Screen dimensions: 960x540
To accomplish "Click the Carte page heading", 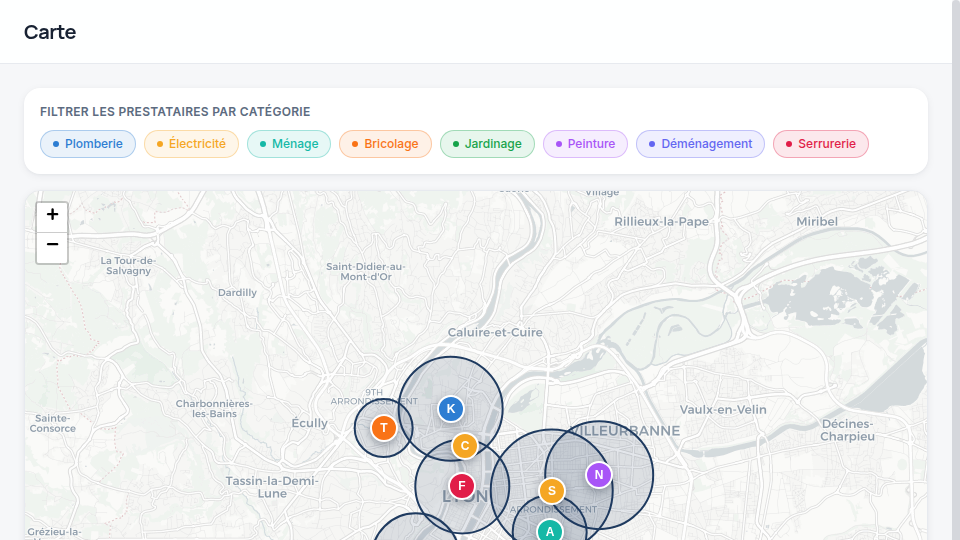I will (x=50, y=32).
